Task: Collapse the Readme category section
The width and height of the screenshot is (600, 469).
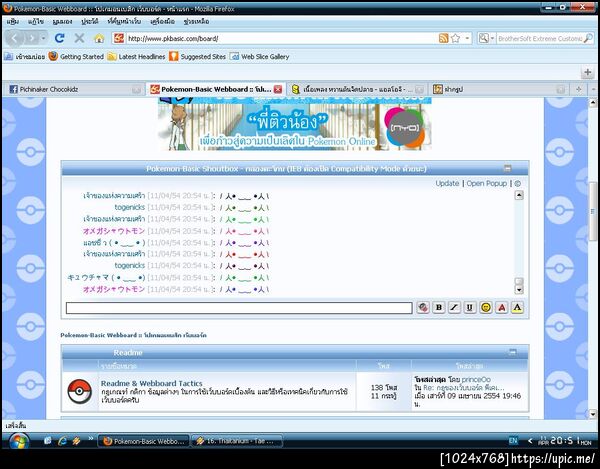Action: tap(512, 352)
